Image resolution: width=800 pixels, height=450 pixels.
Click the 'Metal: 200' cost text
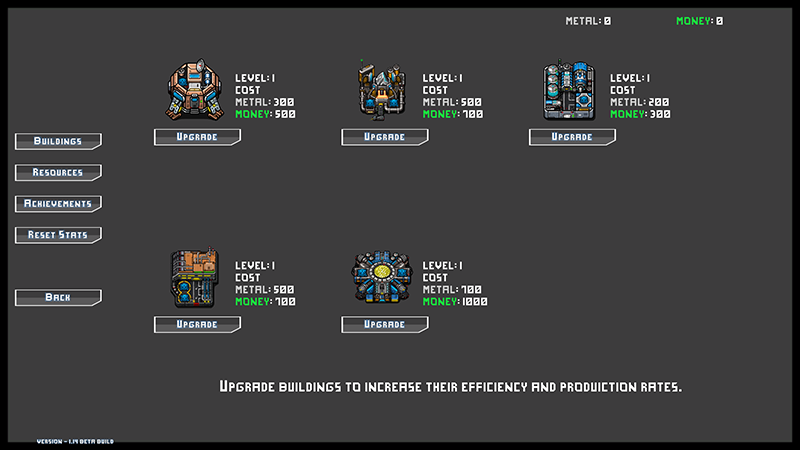click(640, 102)
